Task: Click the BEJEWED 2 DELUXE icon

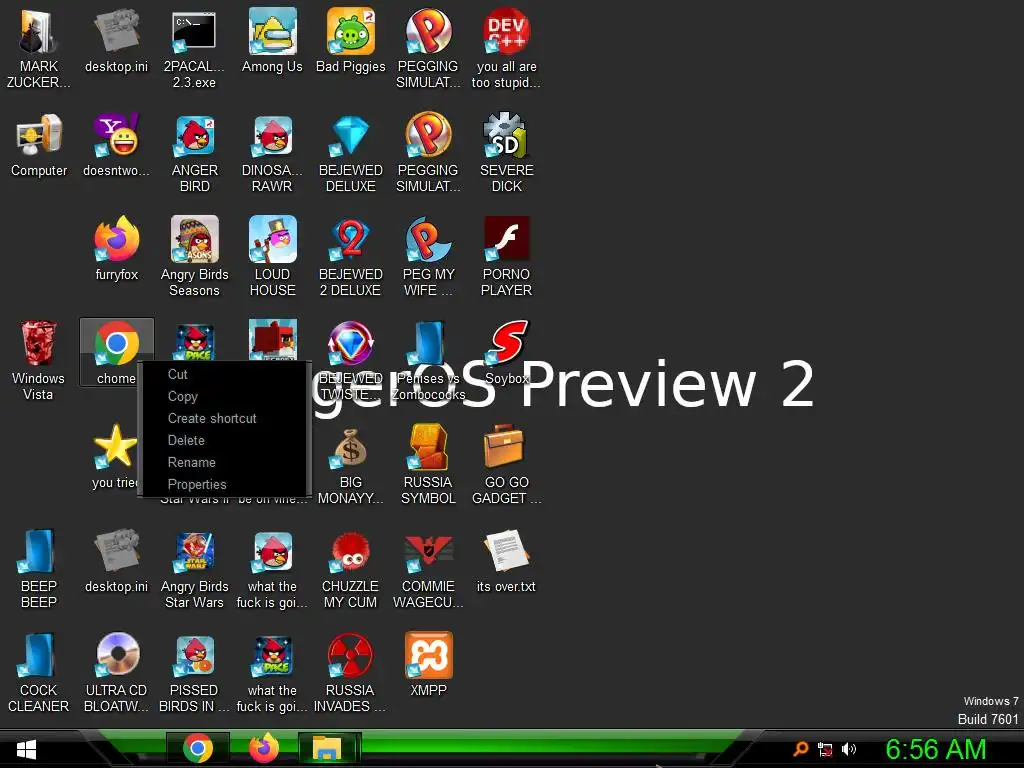Action: click(x=351, y=256)
